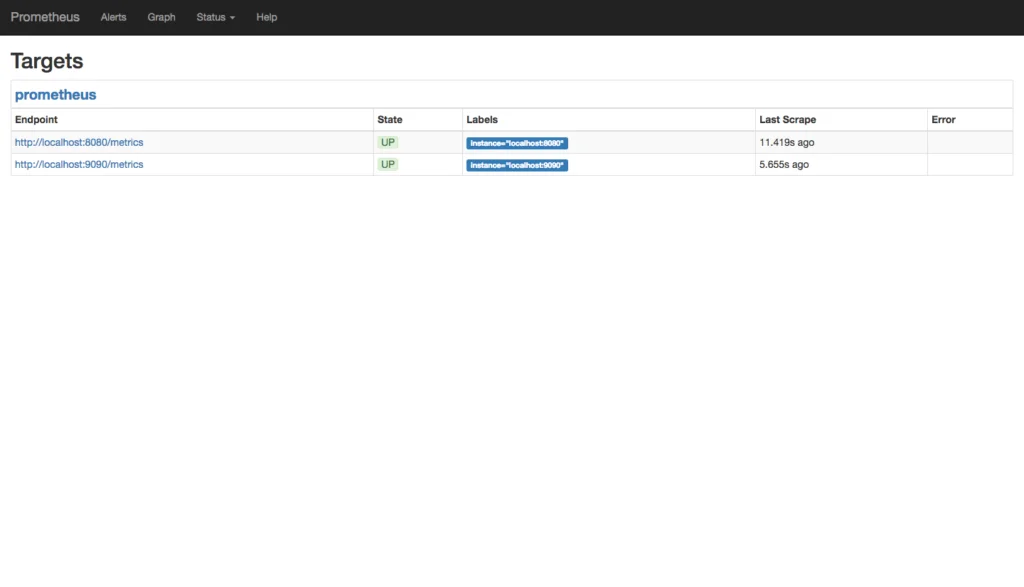Image resolution: width=1024 pixels, height=587 pixels.
Task: Click the instance="localhost:9090" label badge
Action: [517, 165]
